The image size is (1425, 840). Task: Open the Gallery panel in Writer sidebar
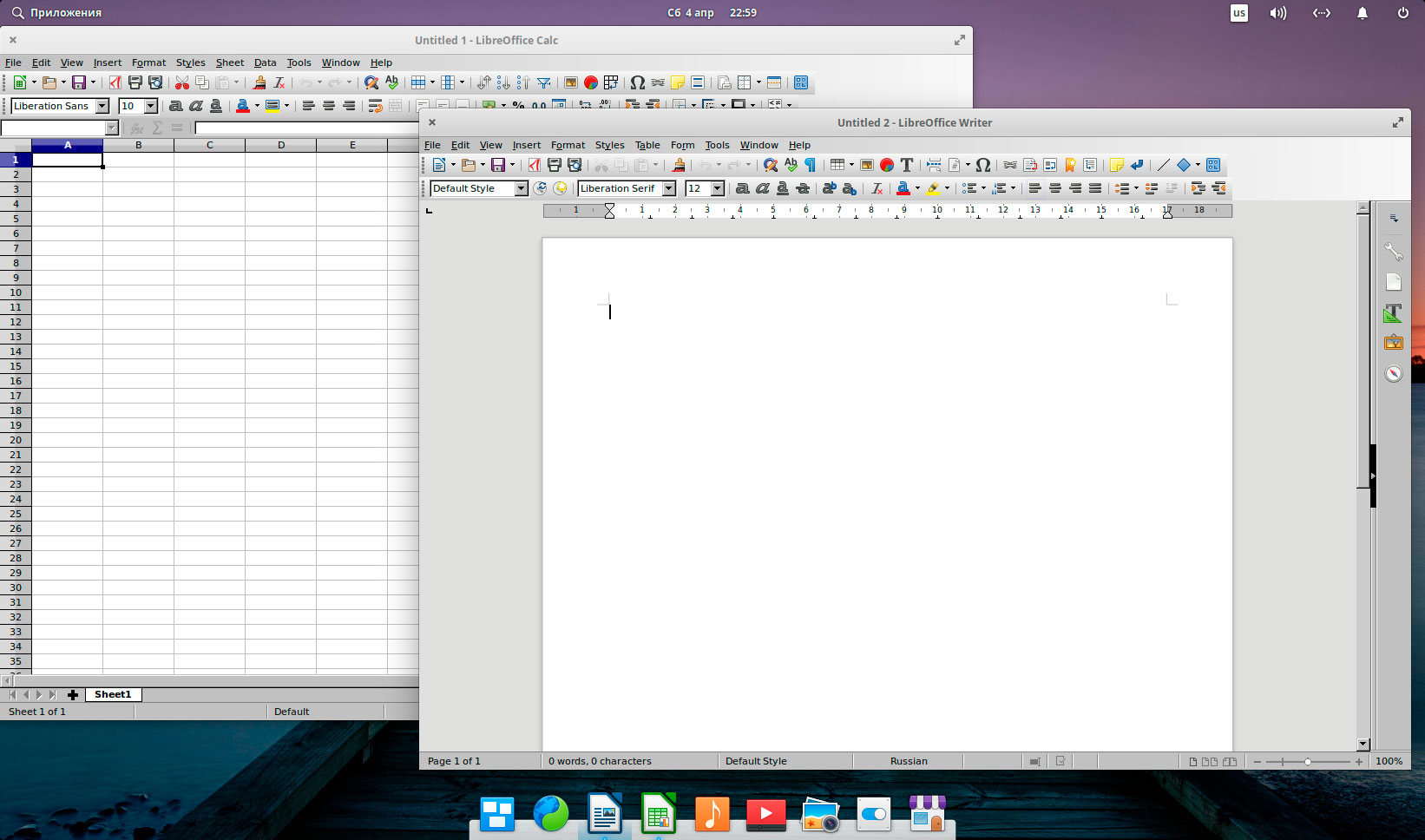click(x=1393, y=343)
